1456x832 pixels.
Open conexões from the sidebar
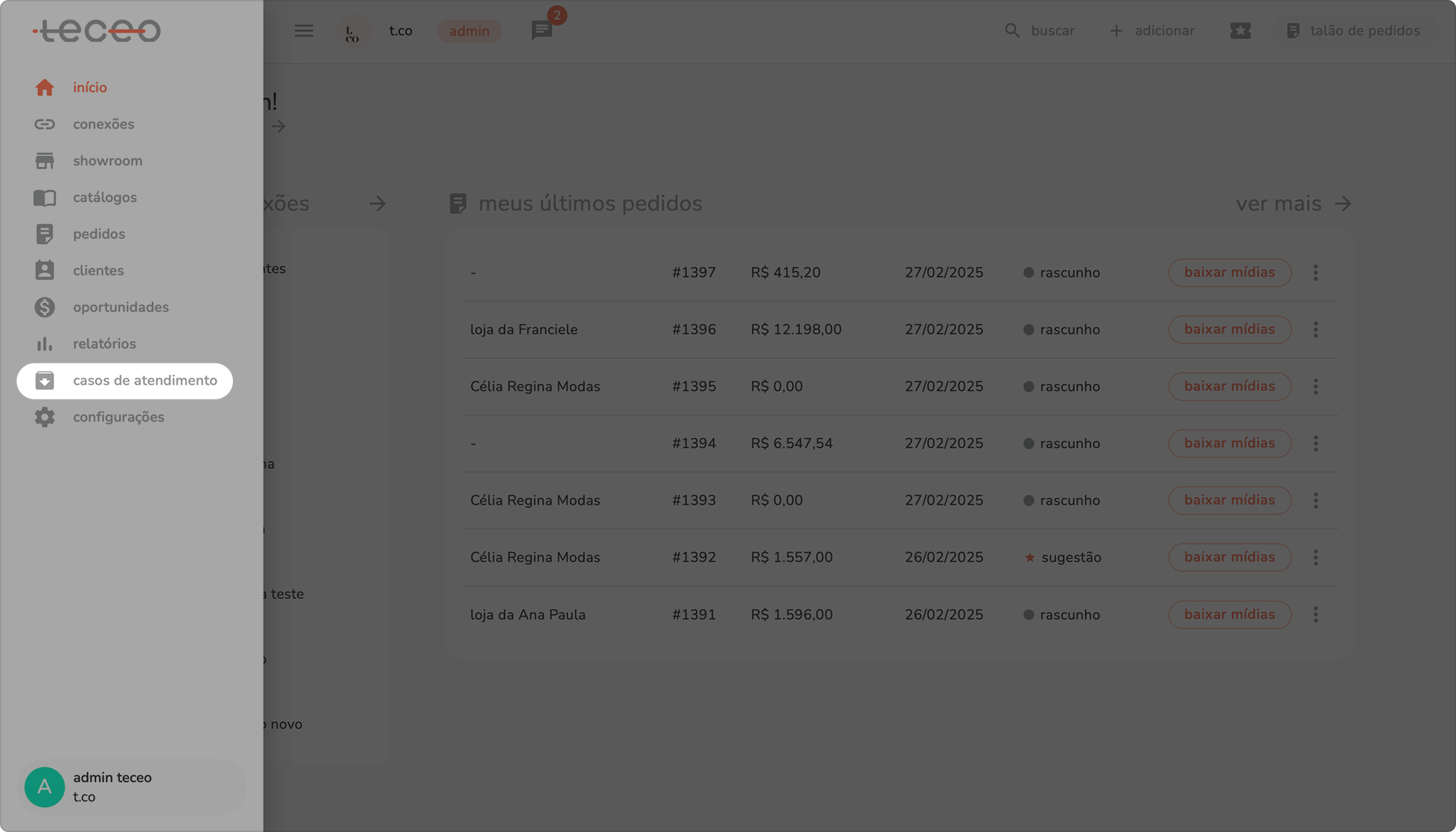103,124
